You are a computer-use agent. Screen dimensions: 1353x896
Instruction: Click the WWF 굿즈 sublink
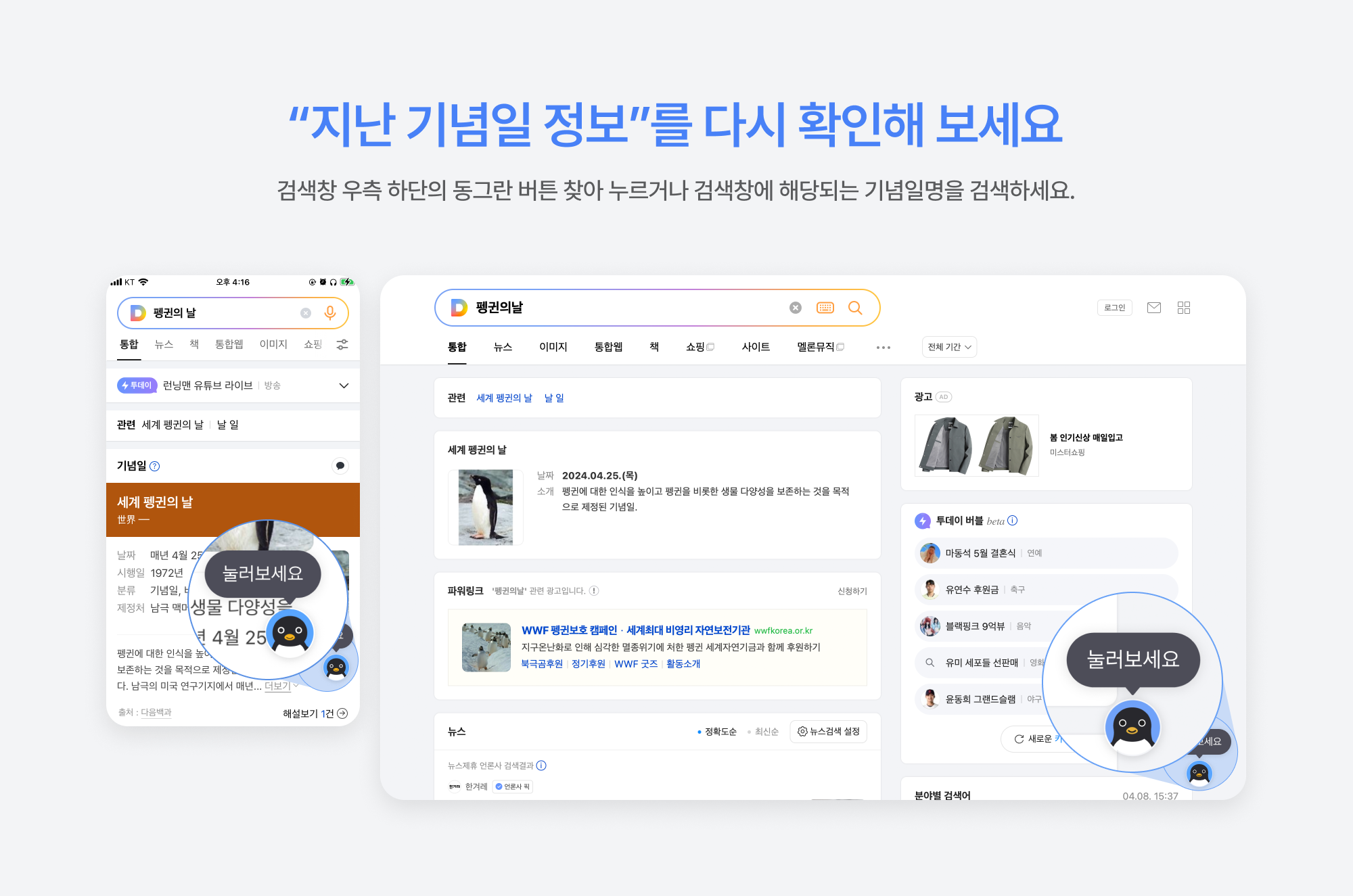pos(636,664)
